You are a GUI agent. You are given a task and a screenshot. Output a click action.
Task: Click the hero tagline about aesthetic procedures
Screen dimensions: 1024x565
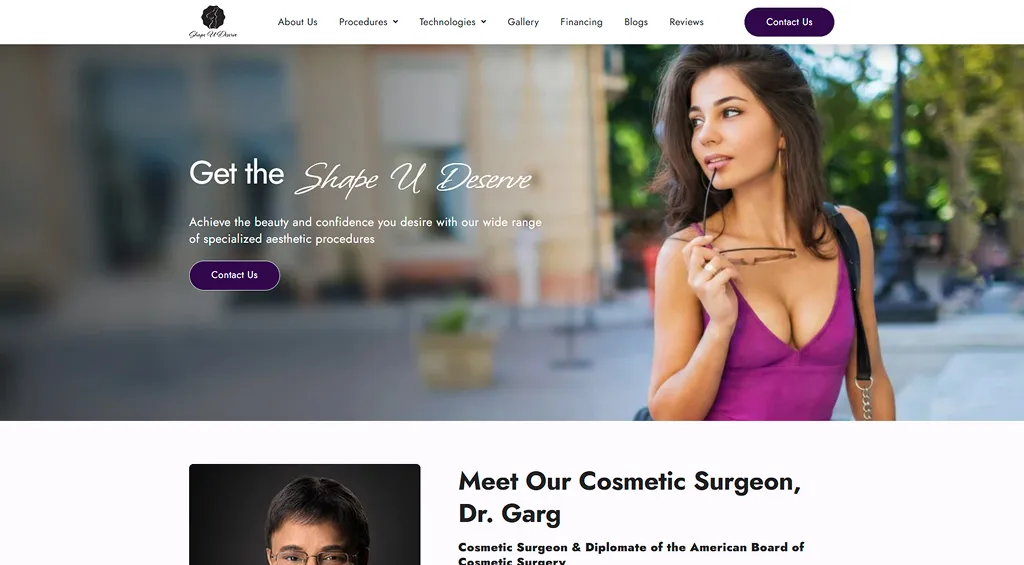365,231
